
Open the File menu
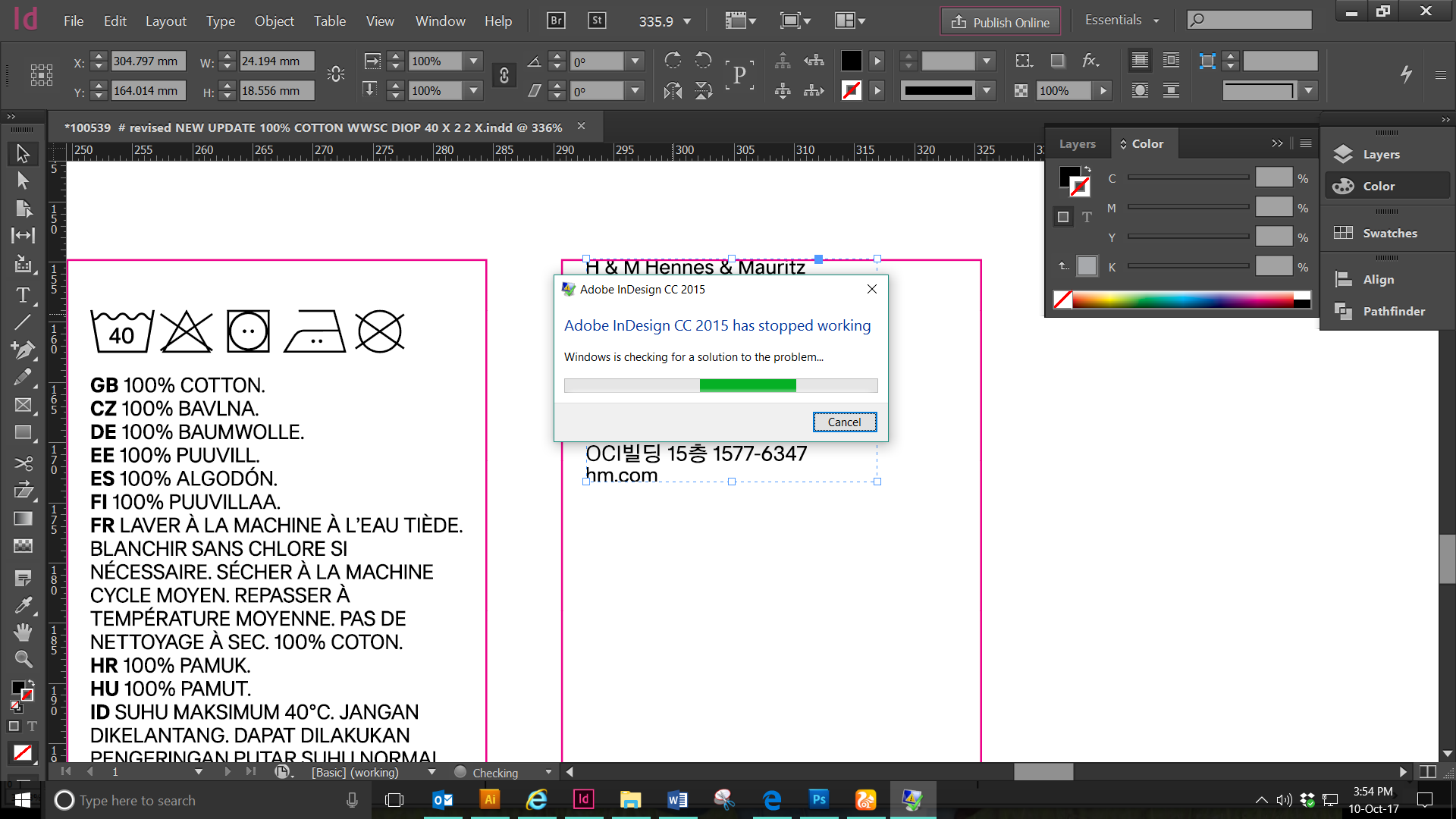74,21
